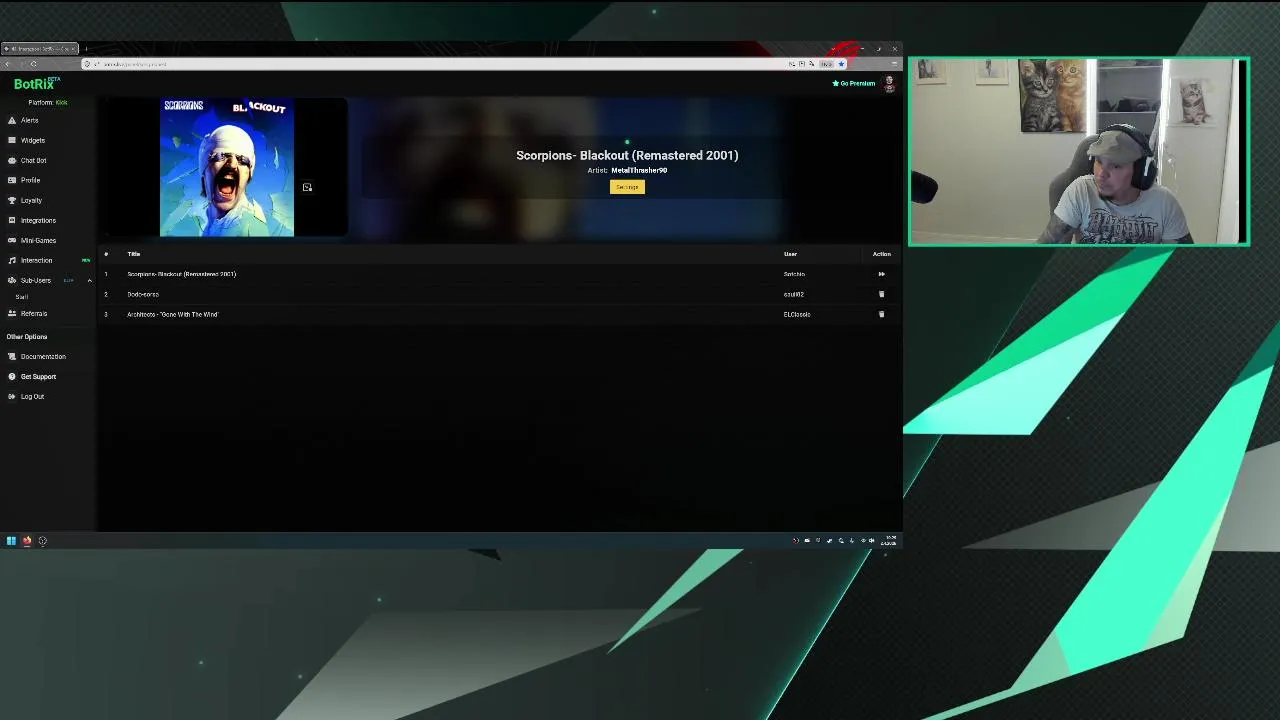Delete the song requested by soul82
Image resolution: width=1280 pixels, height=720 pixels.
(881, 294)
